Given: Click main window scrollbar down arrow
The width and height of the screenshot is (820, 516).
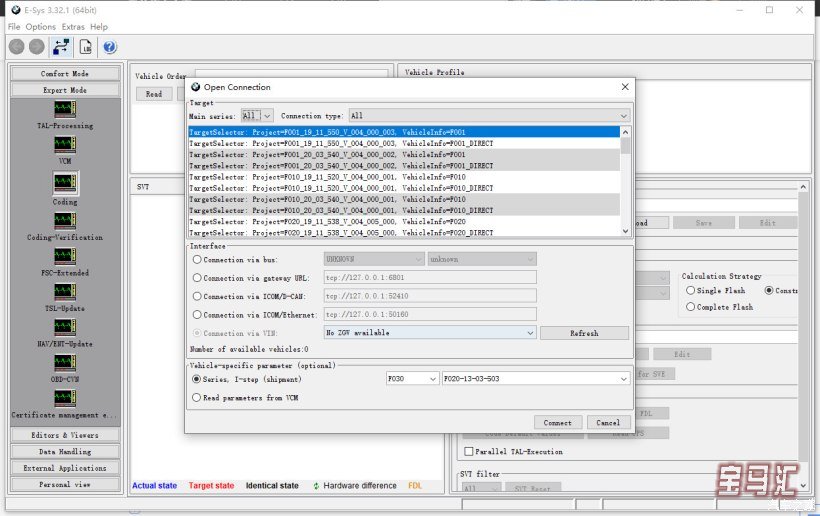Looking at the screenshot, I should click(x=803, y=486).
